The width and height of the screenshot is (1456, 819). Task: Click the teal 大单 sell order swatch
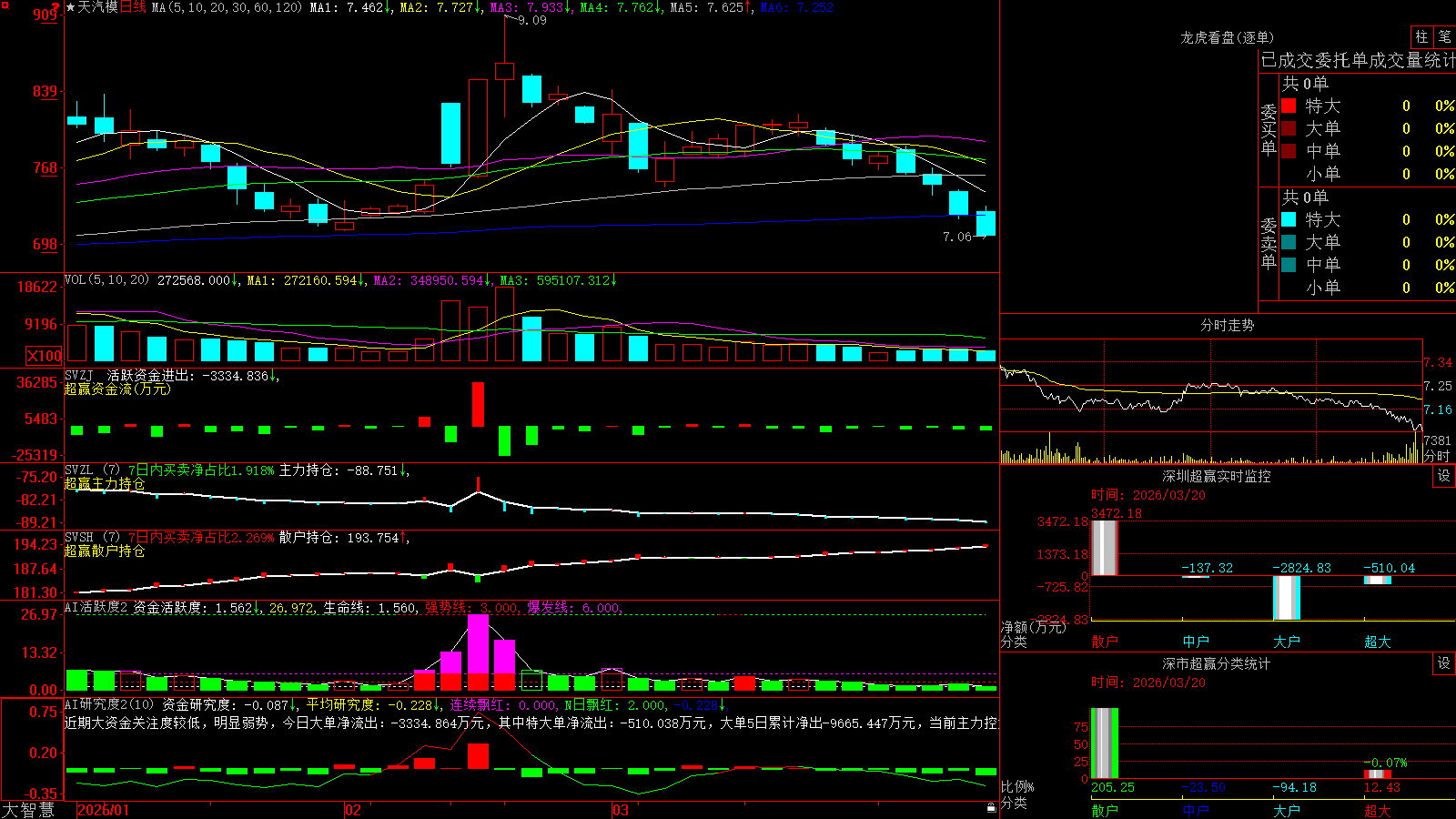tap(1289, 242)
